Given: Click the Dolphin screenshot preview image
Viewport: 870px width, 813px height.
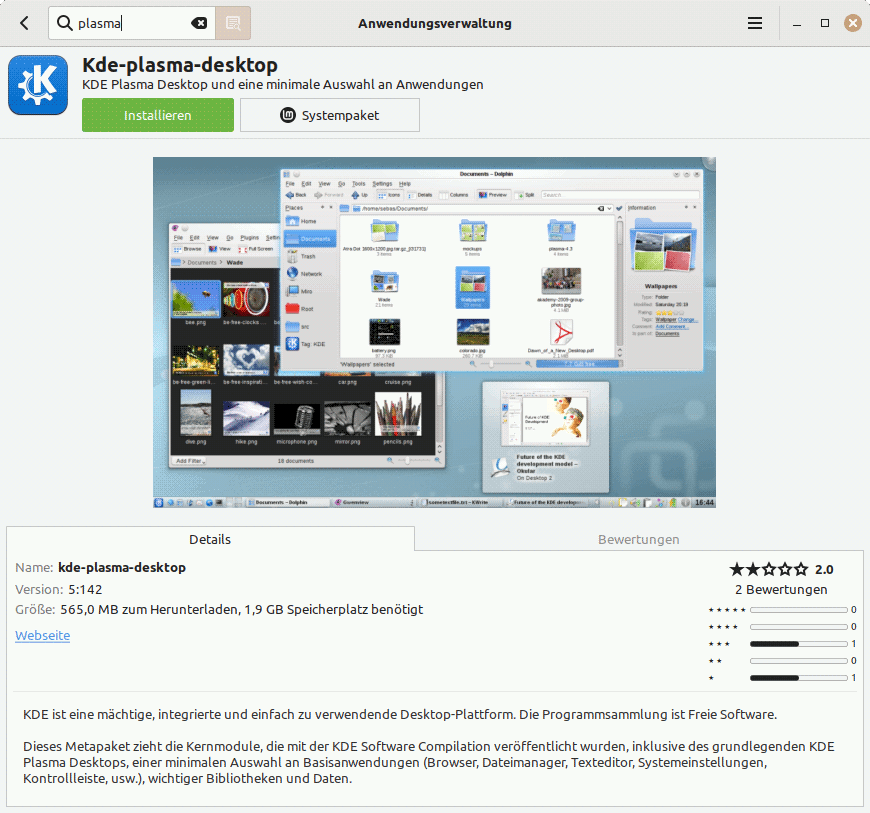Looking at the screenshot, I should click(434, 331).
